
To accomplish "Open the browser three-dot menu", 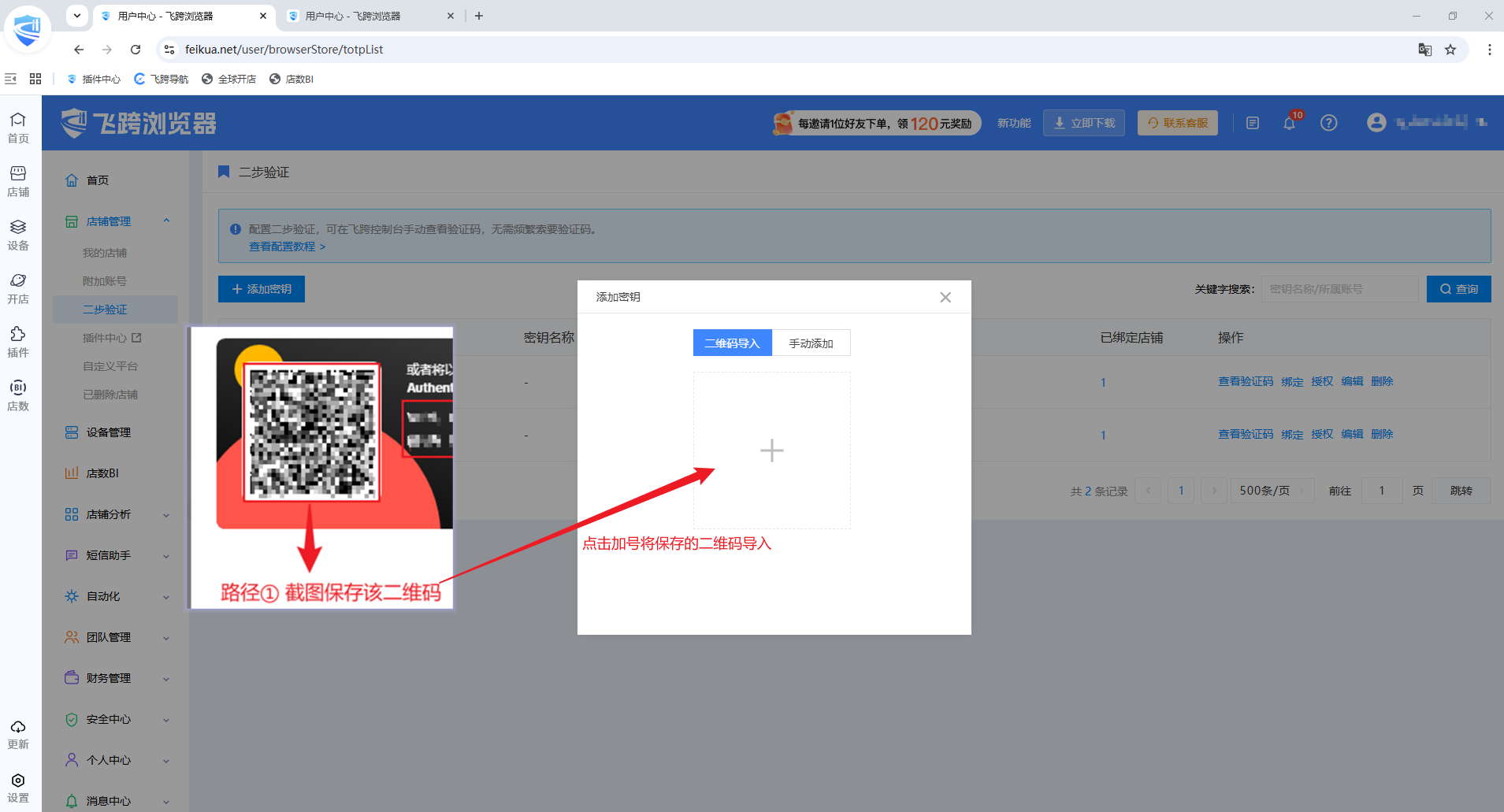I will (x=1489, y=50).
